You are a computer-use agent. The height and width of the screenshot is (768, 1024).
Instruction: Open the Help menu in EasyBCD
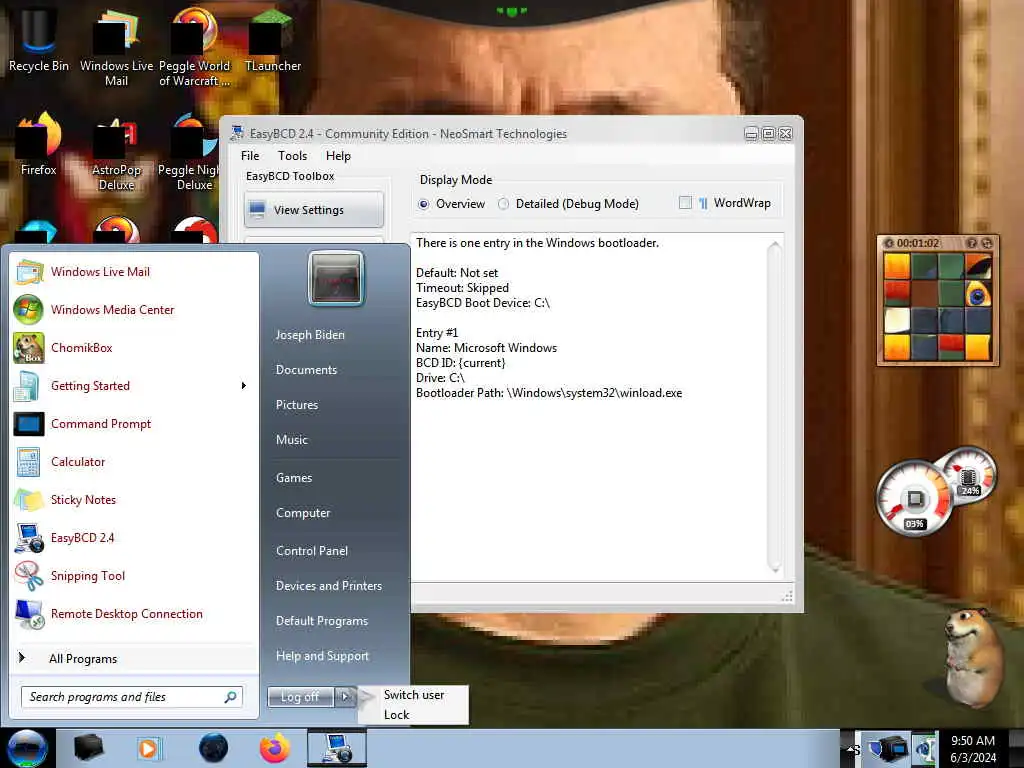pyautogui.click(x=338, y=155)
